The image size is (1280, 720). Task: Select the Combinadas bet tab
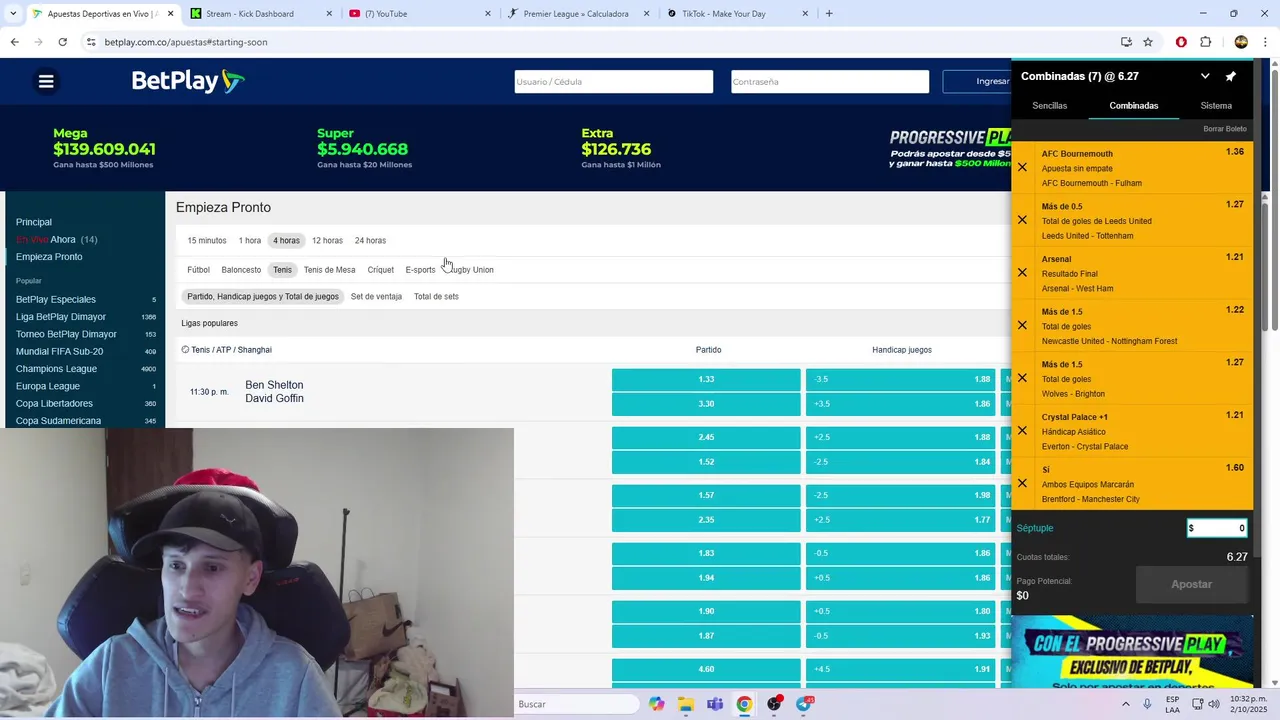coord(1134,105)
